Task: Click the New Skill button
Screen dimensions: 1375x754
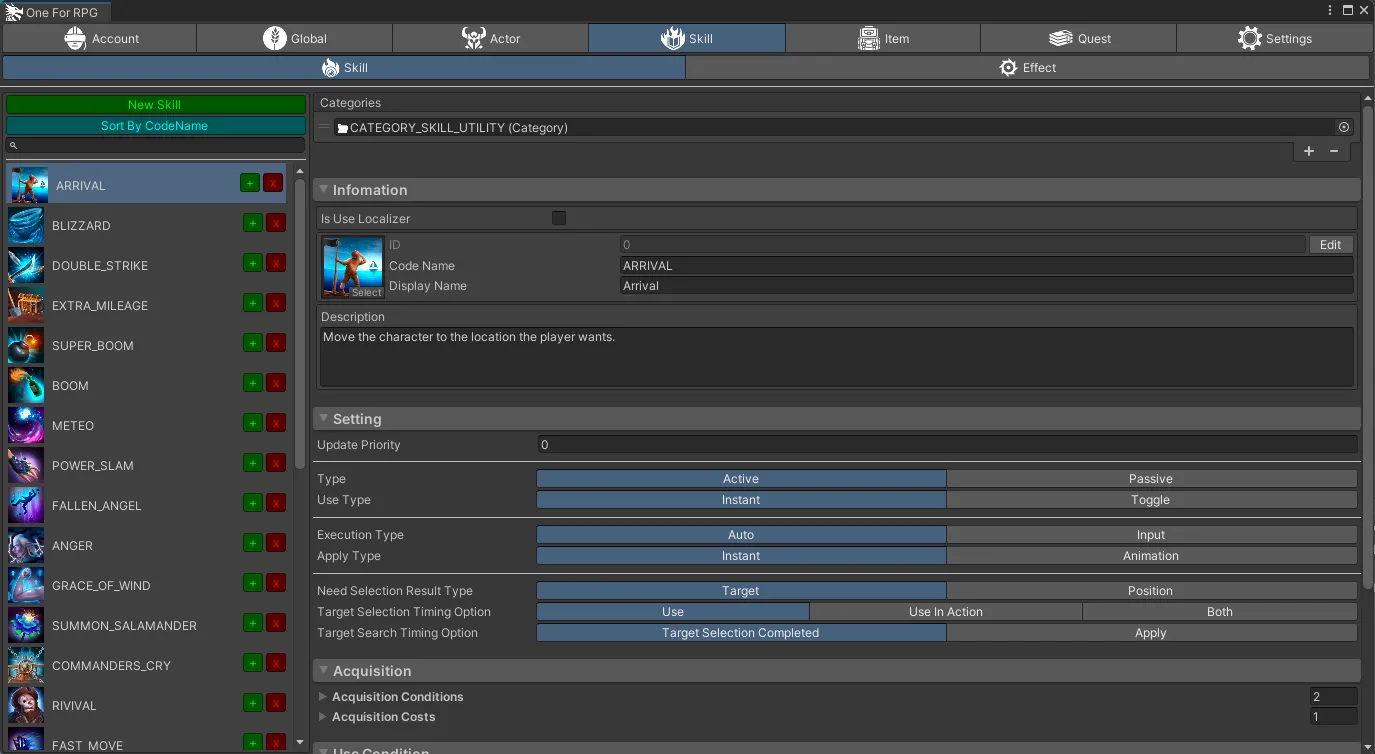Action: click(155, 105)
